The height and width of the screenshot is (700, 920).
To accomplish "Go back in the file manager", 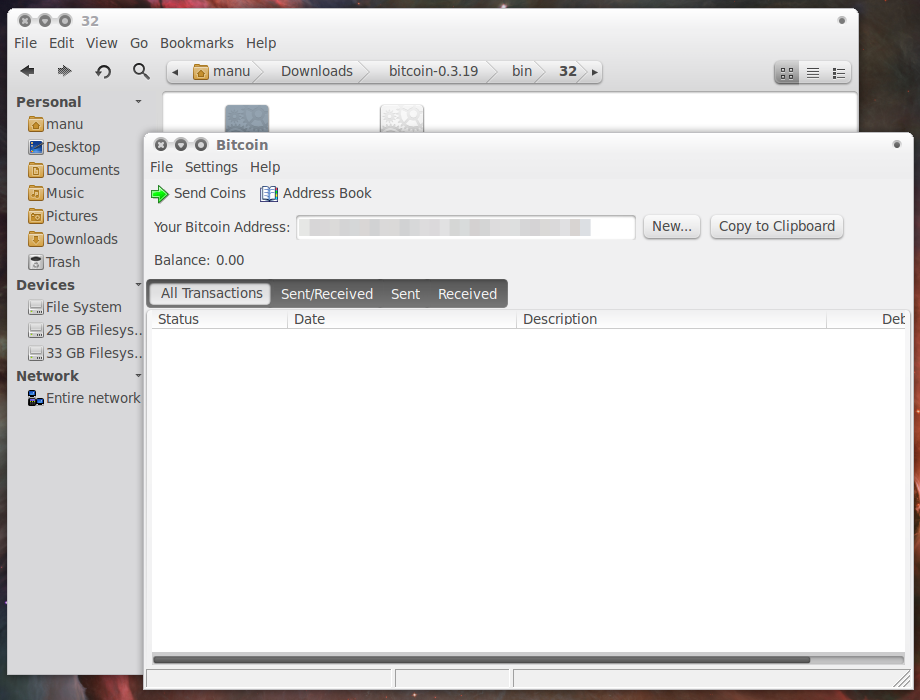I will coord(27,71).
